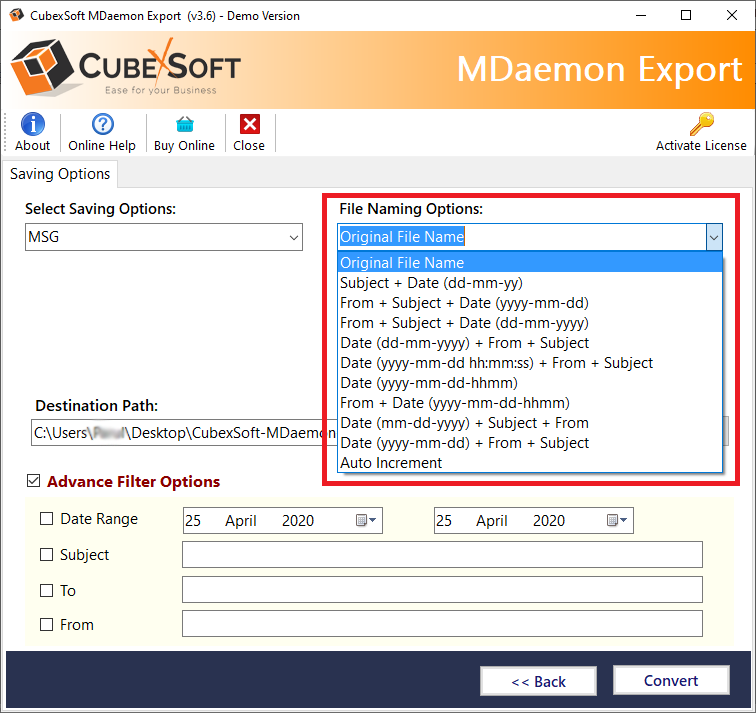Choose Date (mm-dd-yyyy) + Subject + From
This screenshot has width=756, height=713.
tap(530, 423)
